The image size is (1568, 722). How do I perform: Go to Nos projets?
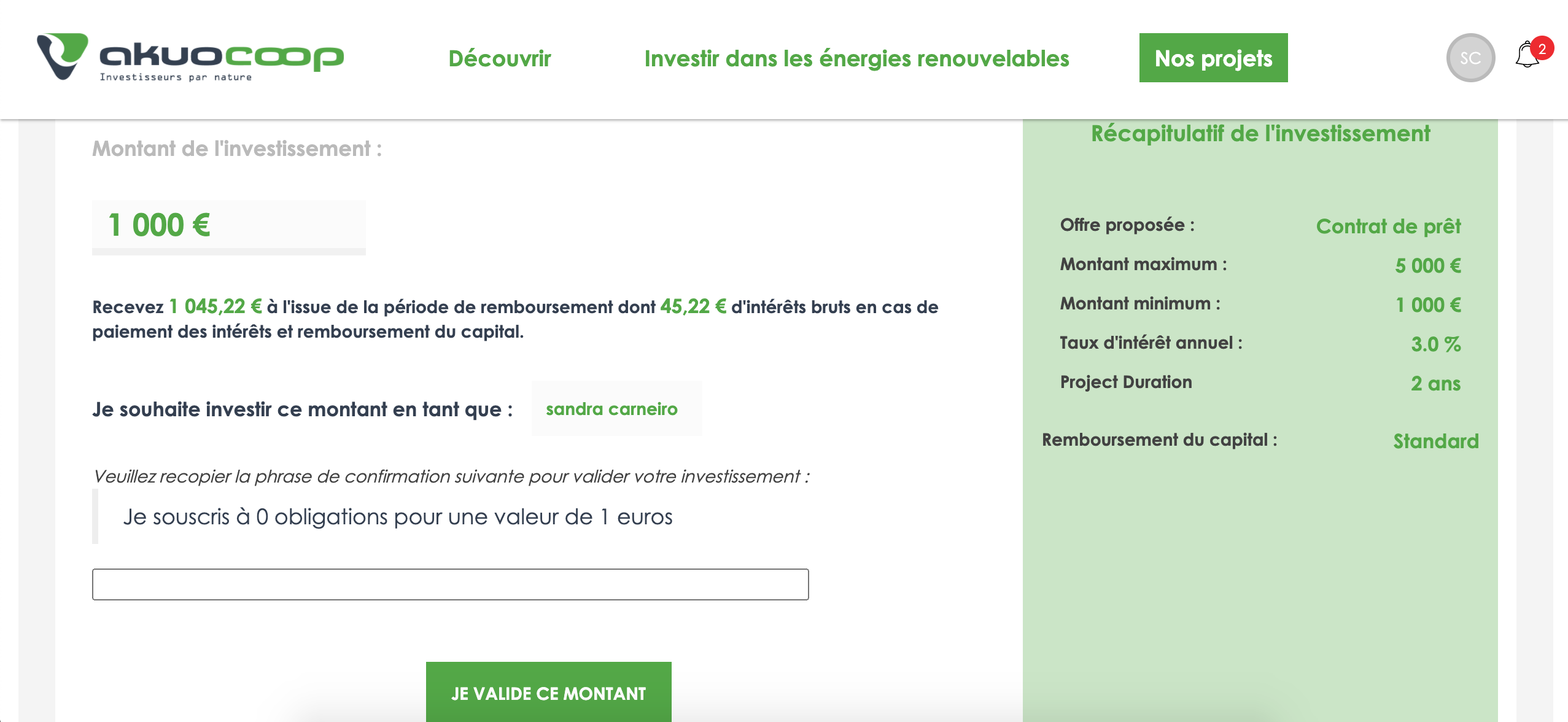point(1213,58)
